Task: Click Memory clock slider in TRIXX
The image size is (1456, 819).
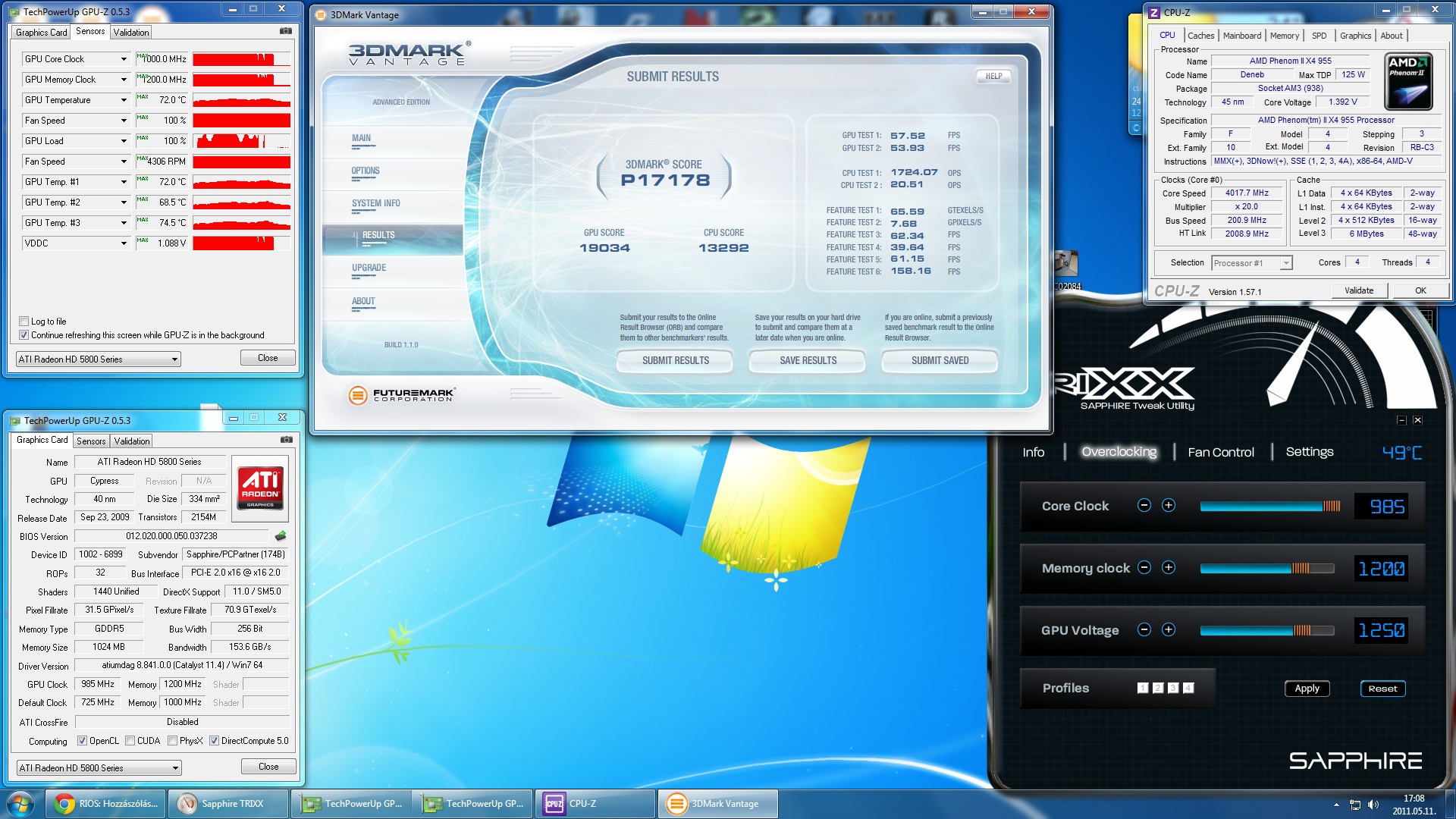Action: 1266,568
